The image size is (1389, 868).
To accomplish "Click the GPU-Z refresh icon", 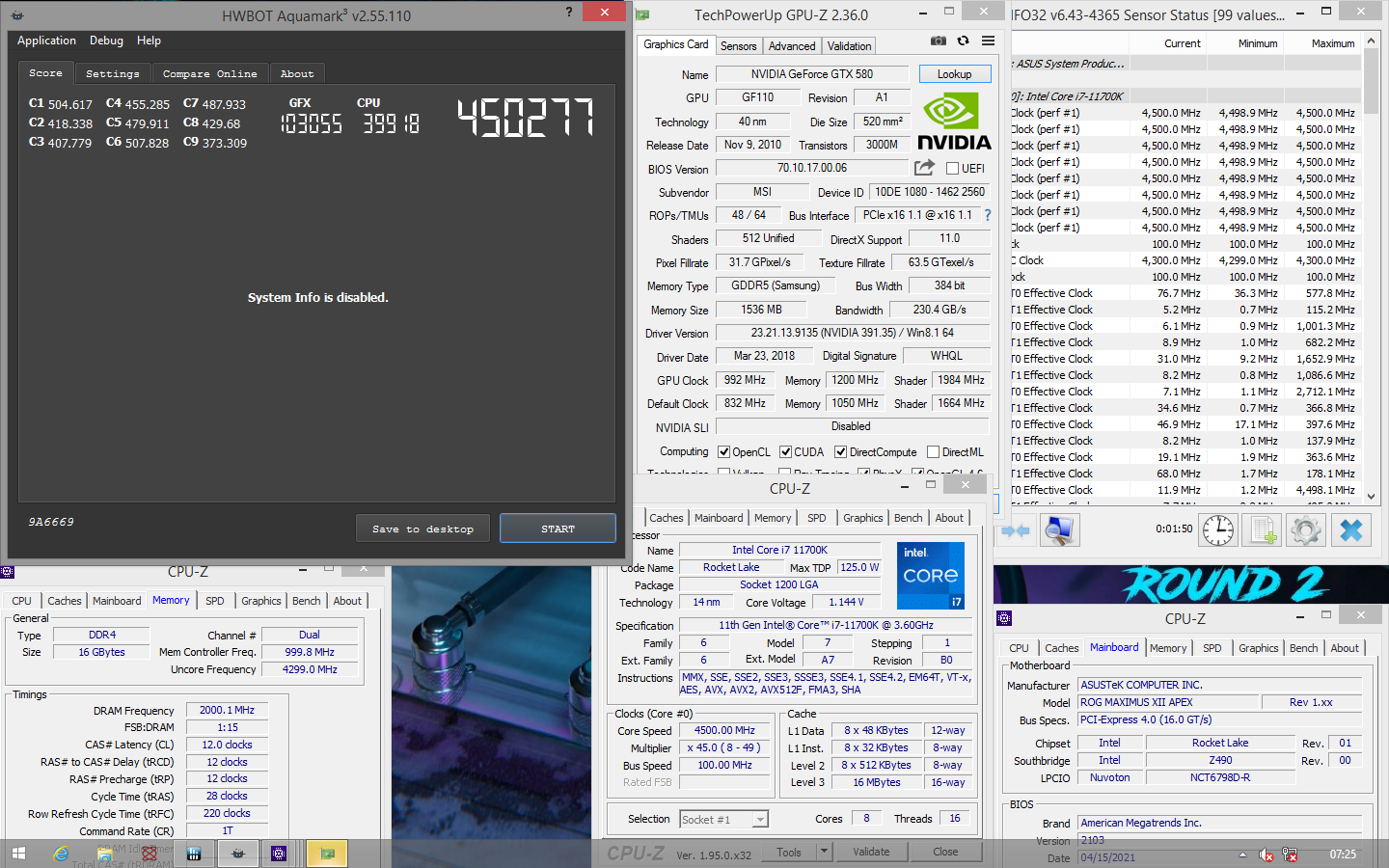I will pyautogui.click(x=963, y=41).
